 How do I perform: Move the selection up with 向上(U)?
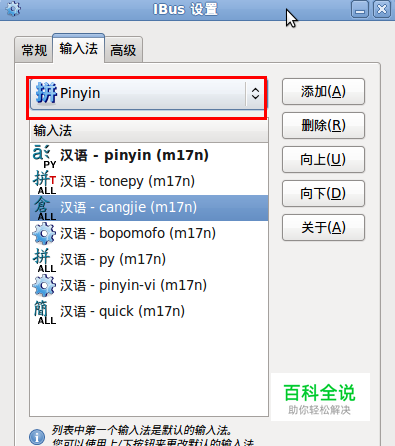click(323, 160)
